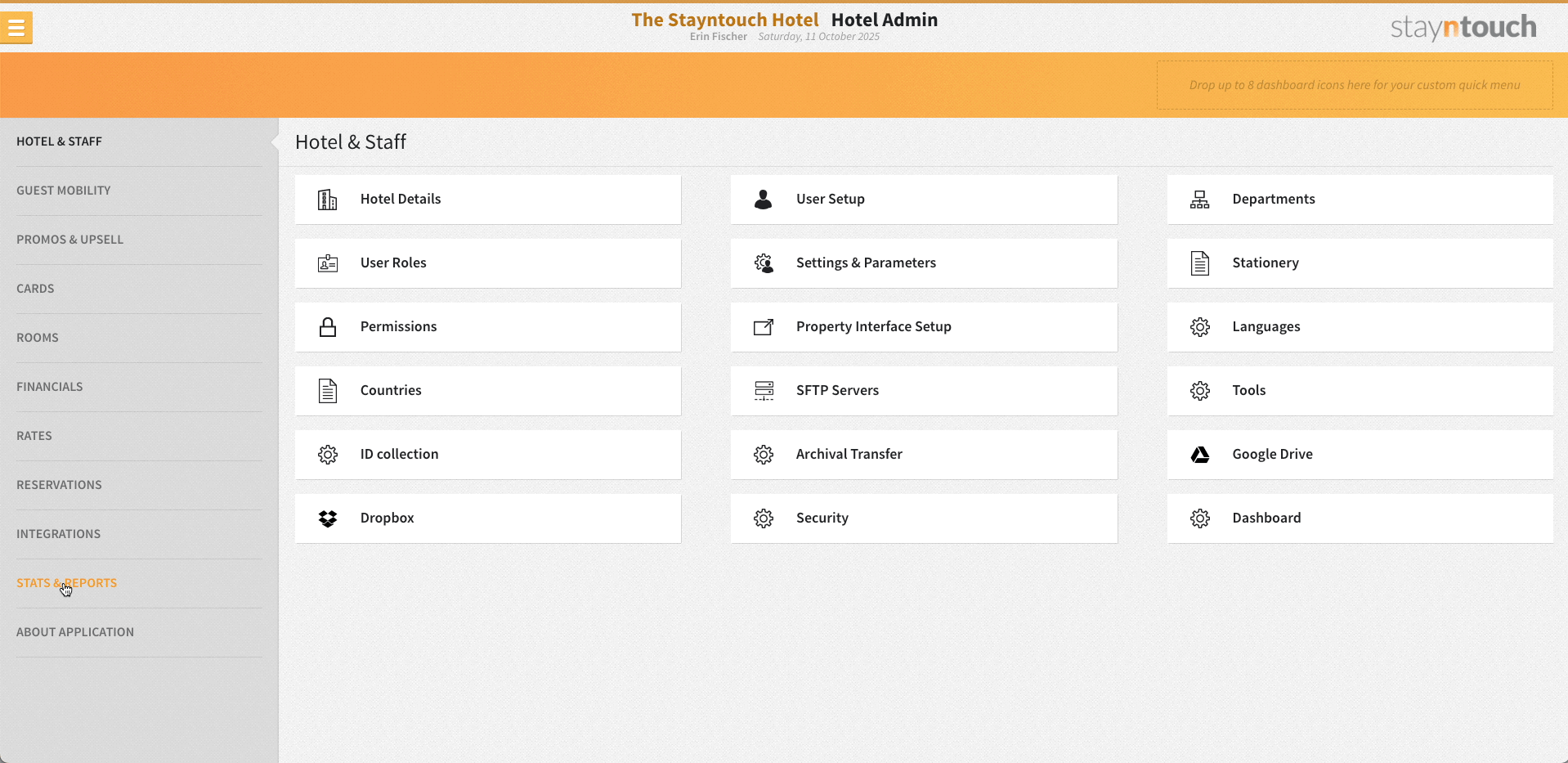Select Hotel & Staff in sidebar
The image size is (1568, 763).
[x=59, y=141]
